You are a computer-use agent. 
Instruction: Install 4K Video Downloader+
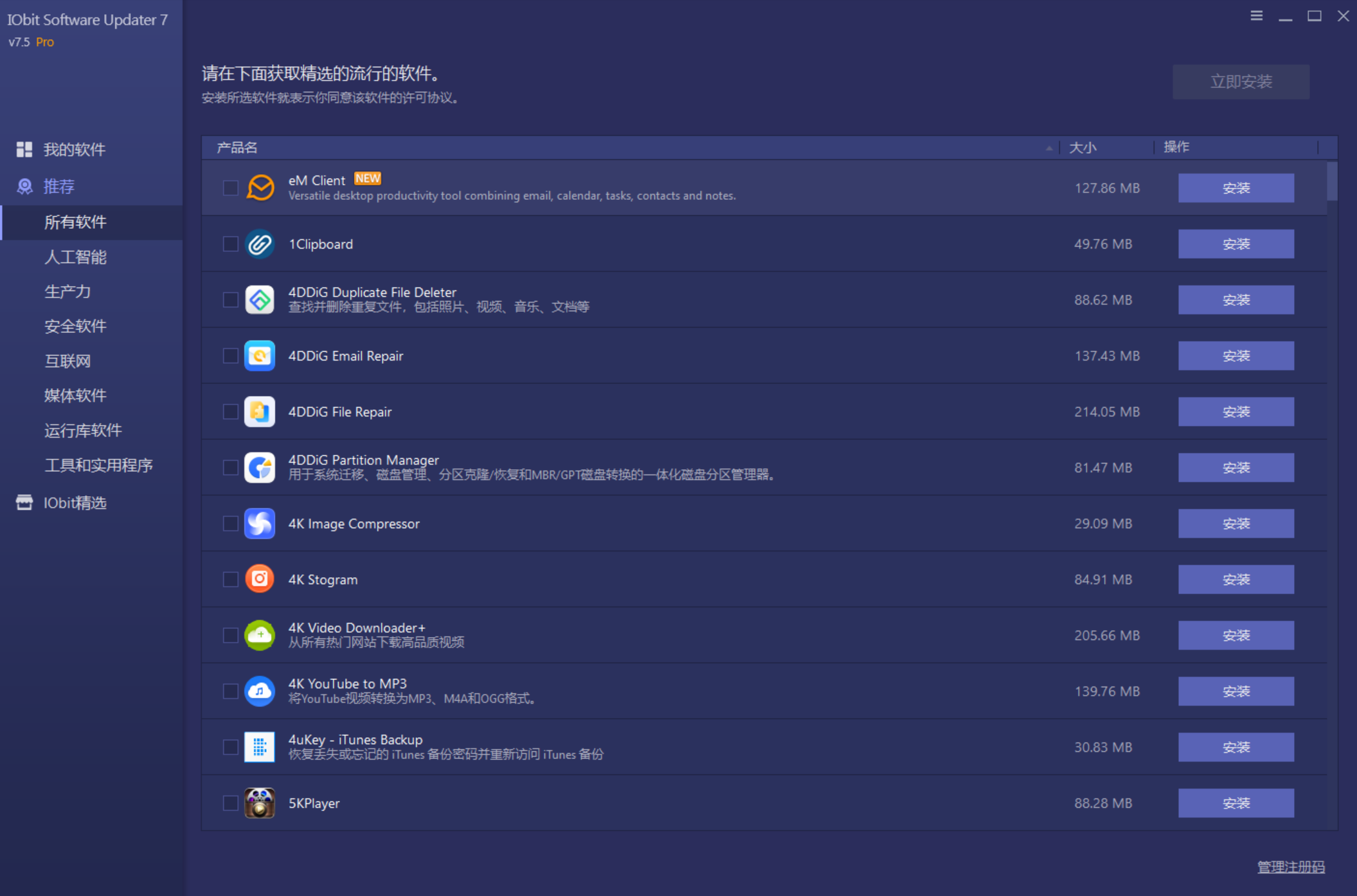pyautogui.click(x=1236, y=636)
